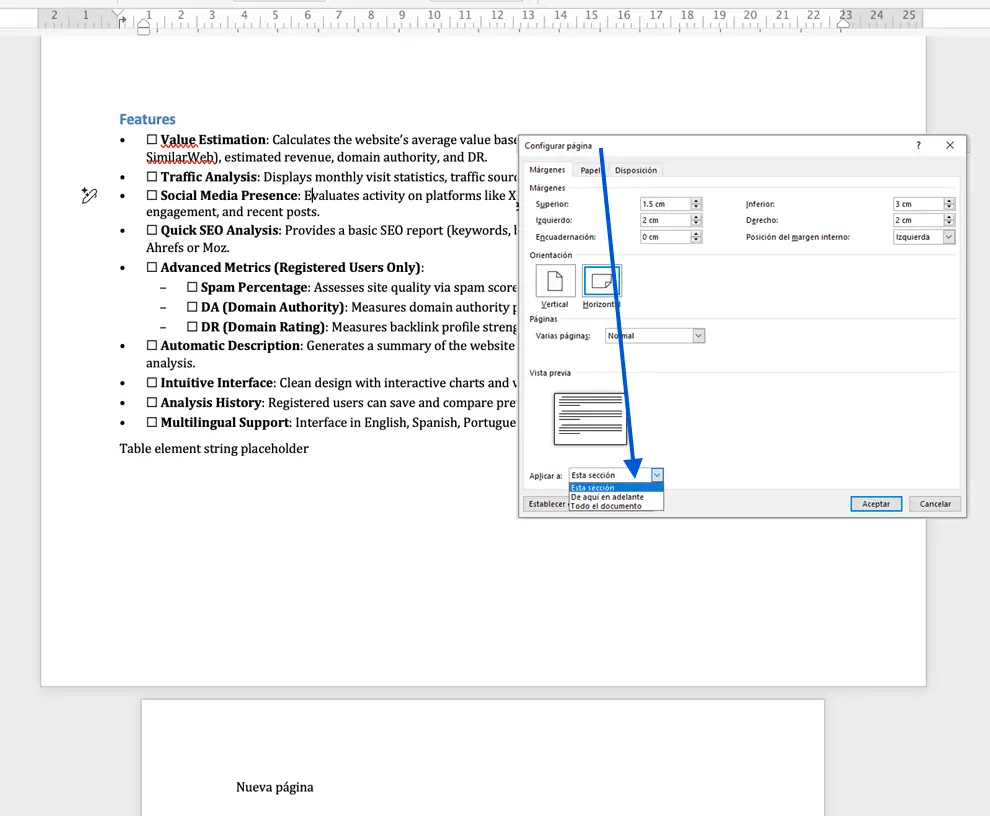Click 'Table element string placeholder' text
Image resolution: width=990 pixels, height=816 pixels.
pos(214,448)
